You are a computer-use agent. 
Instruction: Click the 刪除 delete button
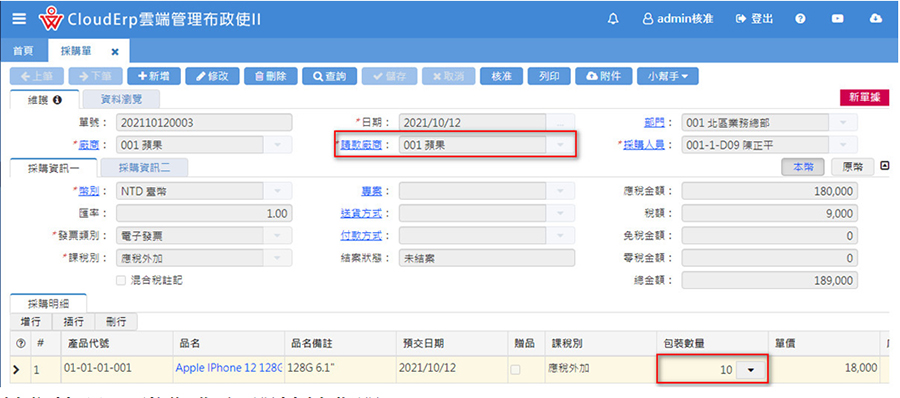tap(271, 76)
